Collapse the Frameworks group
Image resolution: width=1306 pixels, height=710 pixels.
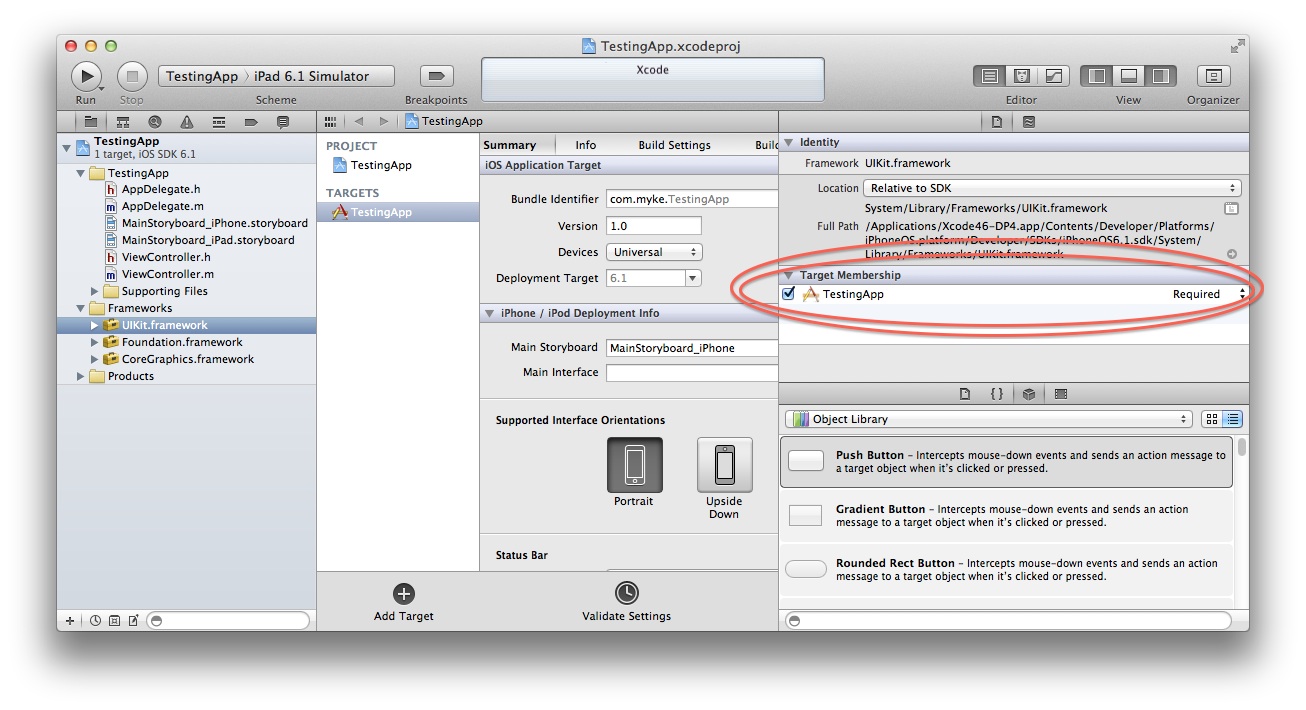pos(81,308)
